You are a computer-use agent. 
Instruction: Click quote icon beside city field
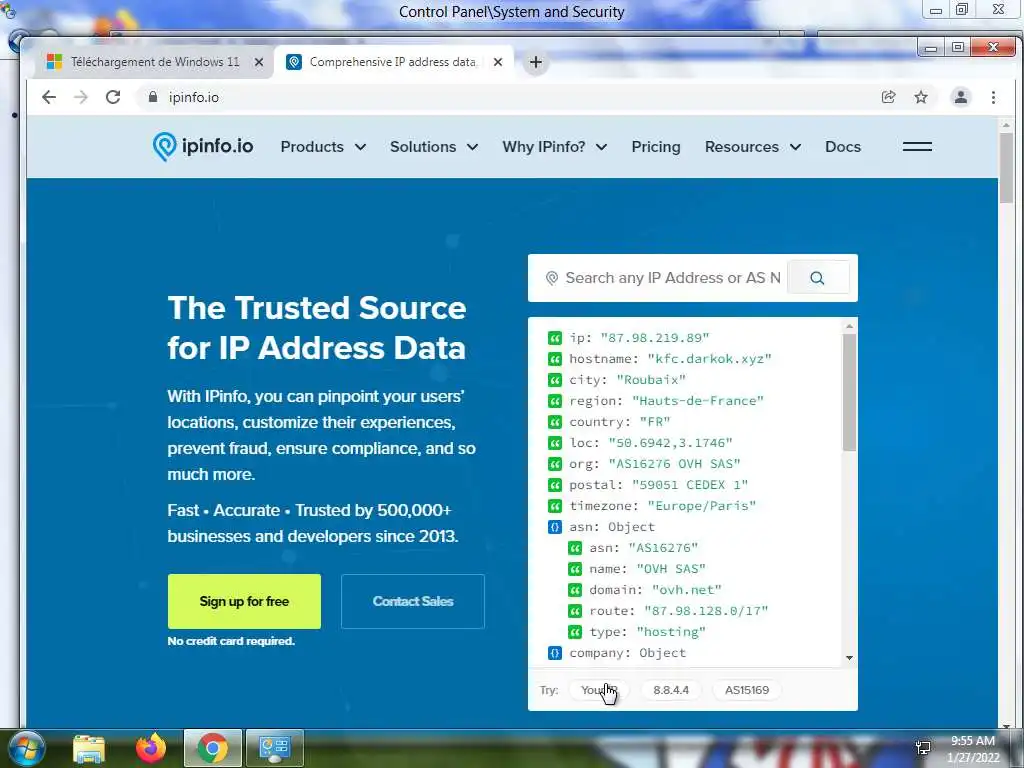point(554,379)
